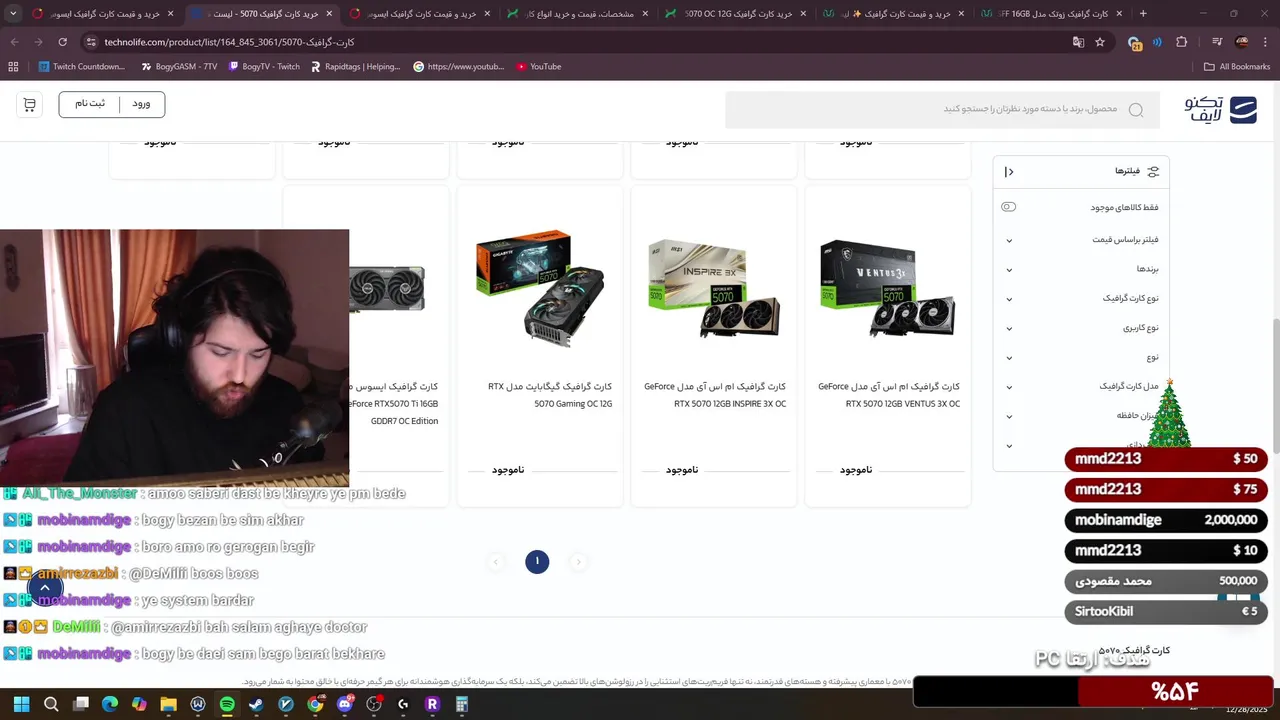Open the site information icon in the address bar
Screen dimensions: 1280x720
pyautogui.click(x=91, y=42)
